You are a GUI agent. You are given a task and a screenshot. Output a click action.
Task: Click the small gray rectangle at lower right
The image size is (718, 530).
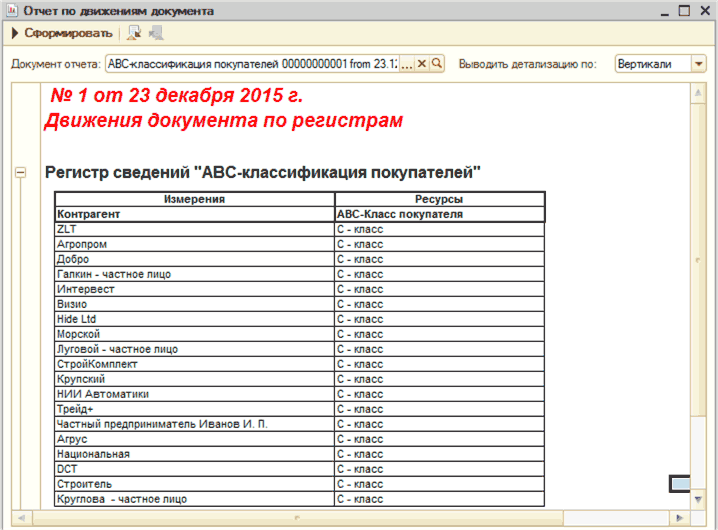(679, 485)
